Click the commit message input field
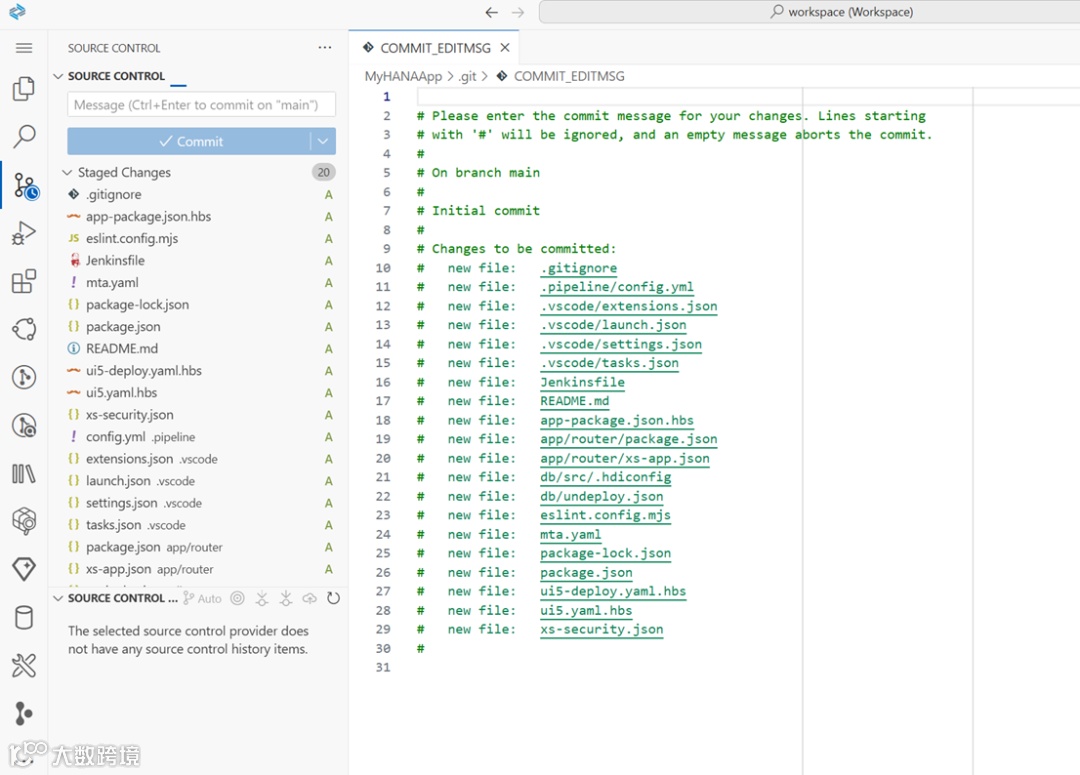The width and height of the screenshot is (1080, 775). coord(201,105)
